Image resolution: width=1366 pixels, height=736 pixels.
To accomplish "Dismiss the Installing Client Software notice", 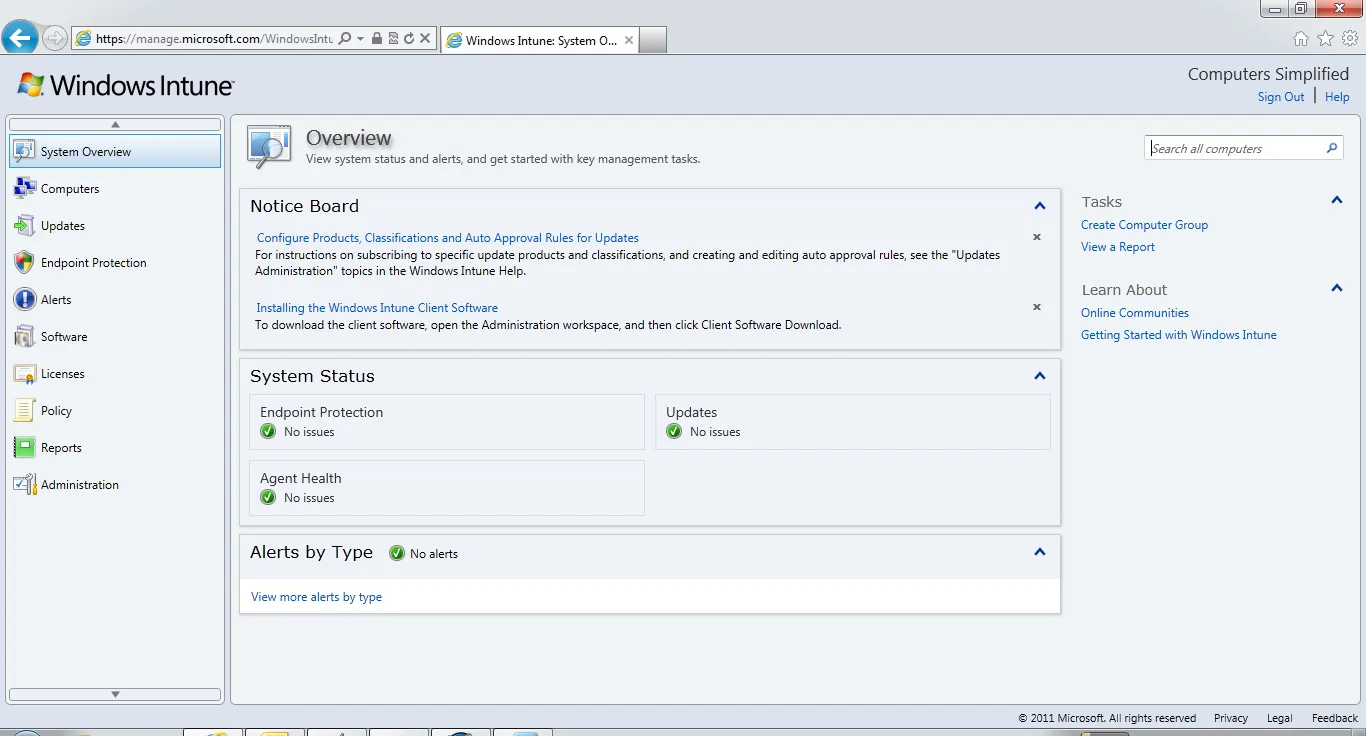I will pyautogui.click(x=1037, y=307).
